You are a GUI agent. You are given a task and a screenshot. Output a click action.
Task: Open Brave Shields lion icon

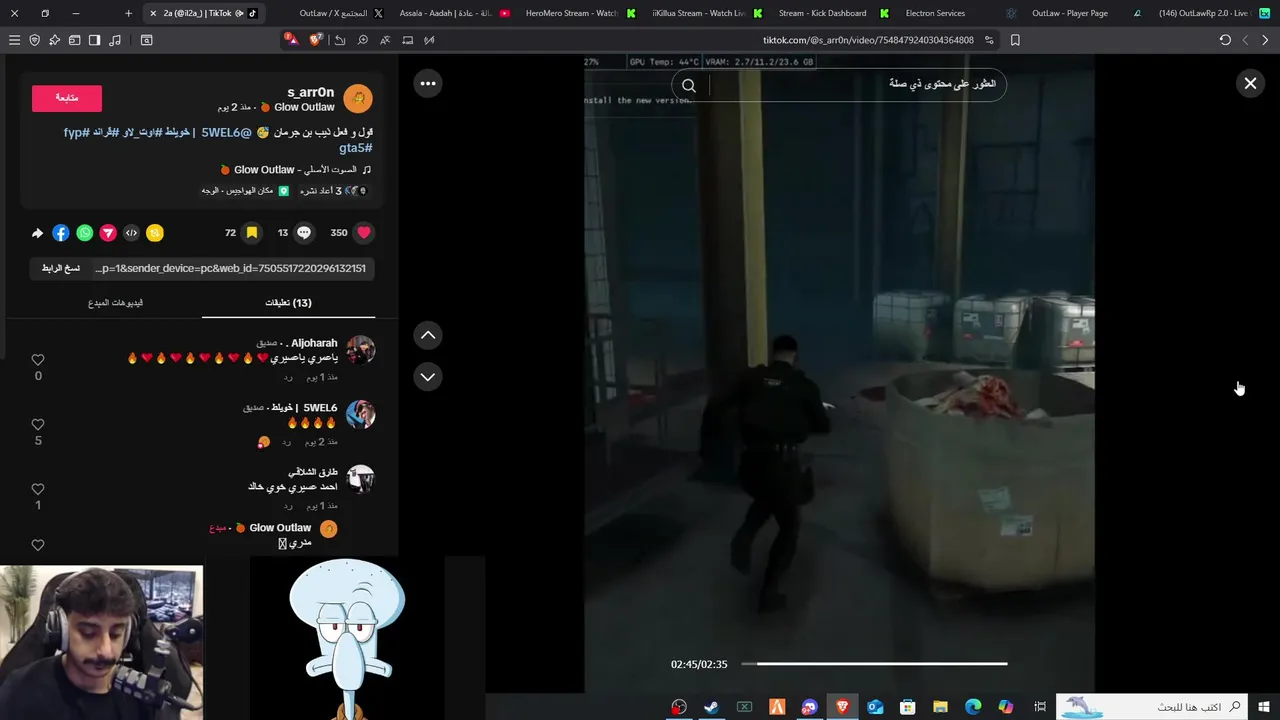point(316,40)
